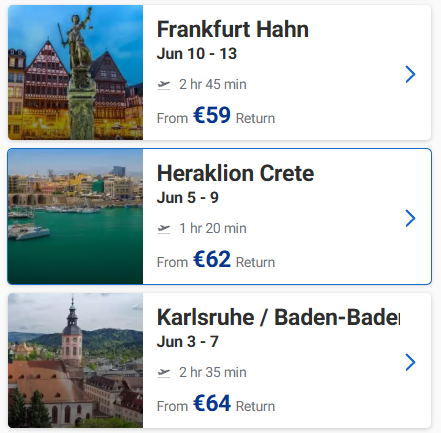
Task: Select the Karlsruhe / Baden-Baden church photo
Action: click(x=76, y=361)
